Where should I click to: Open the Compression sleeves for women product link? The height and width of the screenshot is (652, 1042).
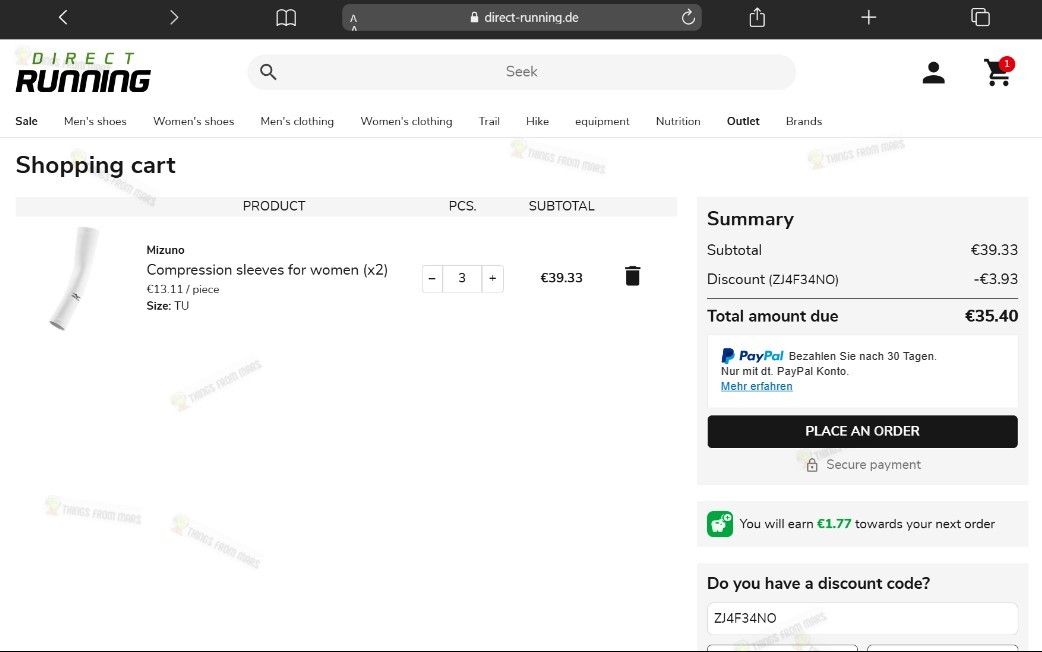pos(267,270)
